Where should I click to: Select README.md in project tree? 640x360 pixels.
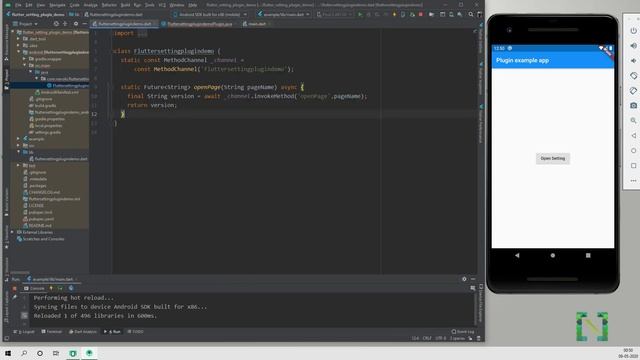click(x=37, y=225)
